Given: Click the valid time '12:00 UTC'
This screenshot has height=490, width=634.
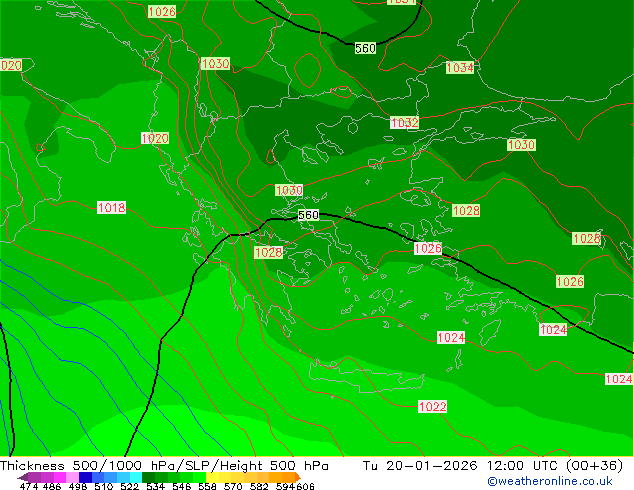Looking at the screenshot, I should click(x=524, y=466).
